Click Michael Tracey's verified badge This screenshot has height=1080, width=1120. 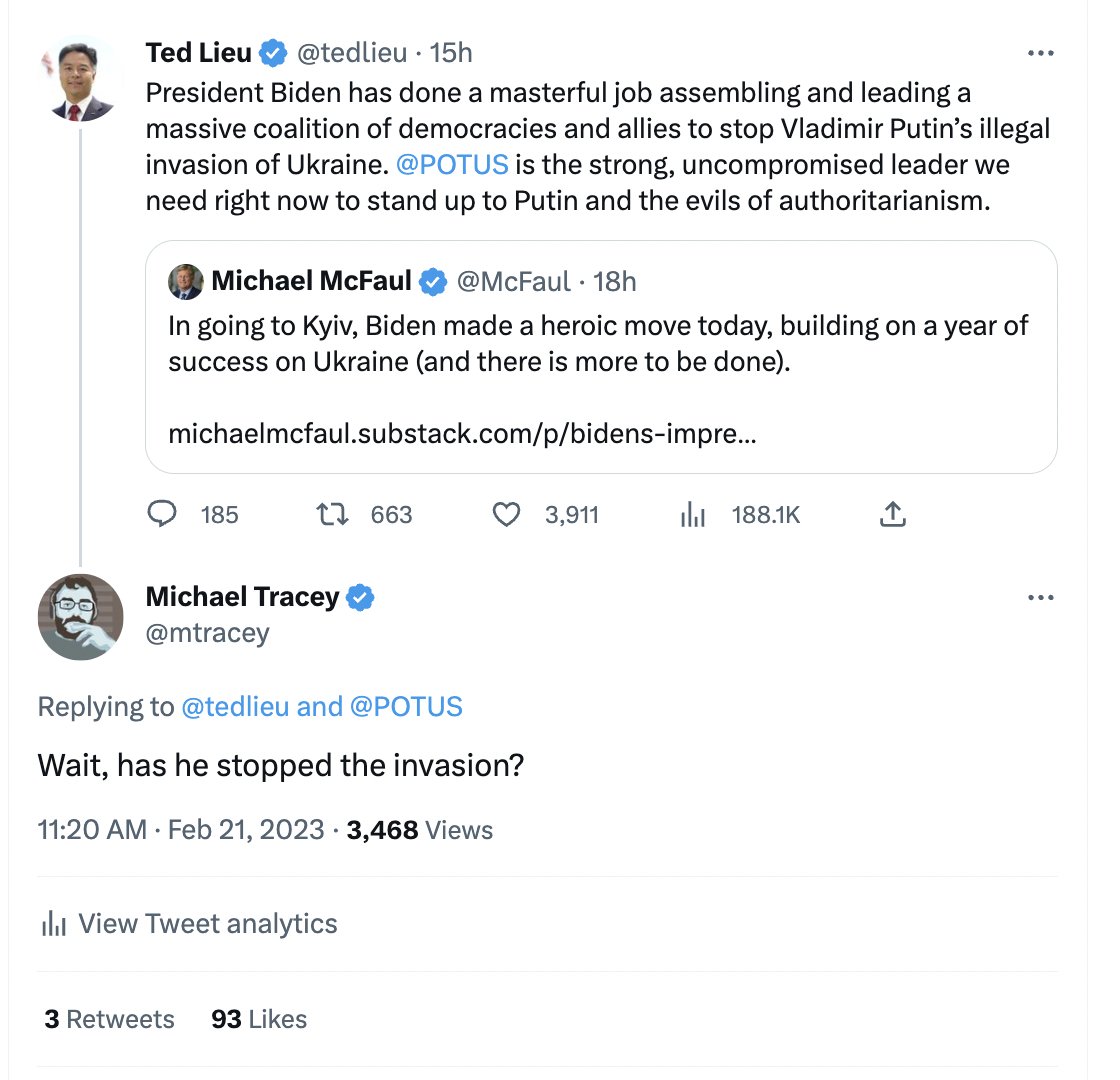pyautogui.click(x=361, y=598)
